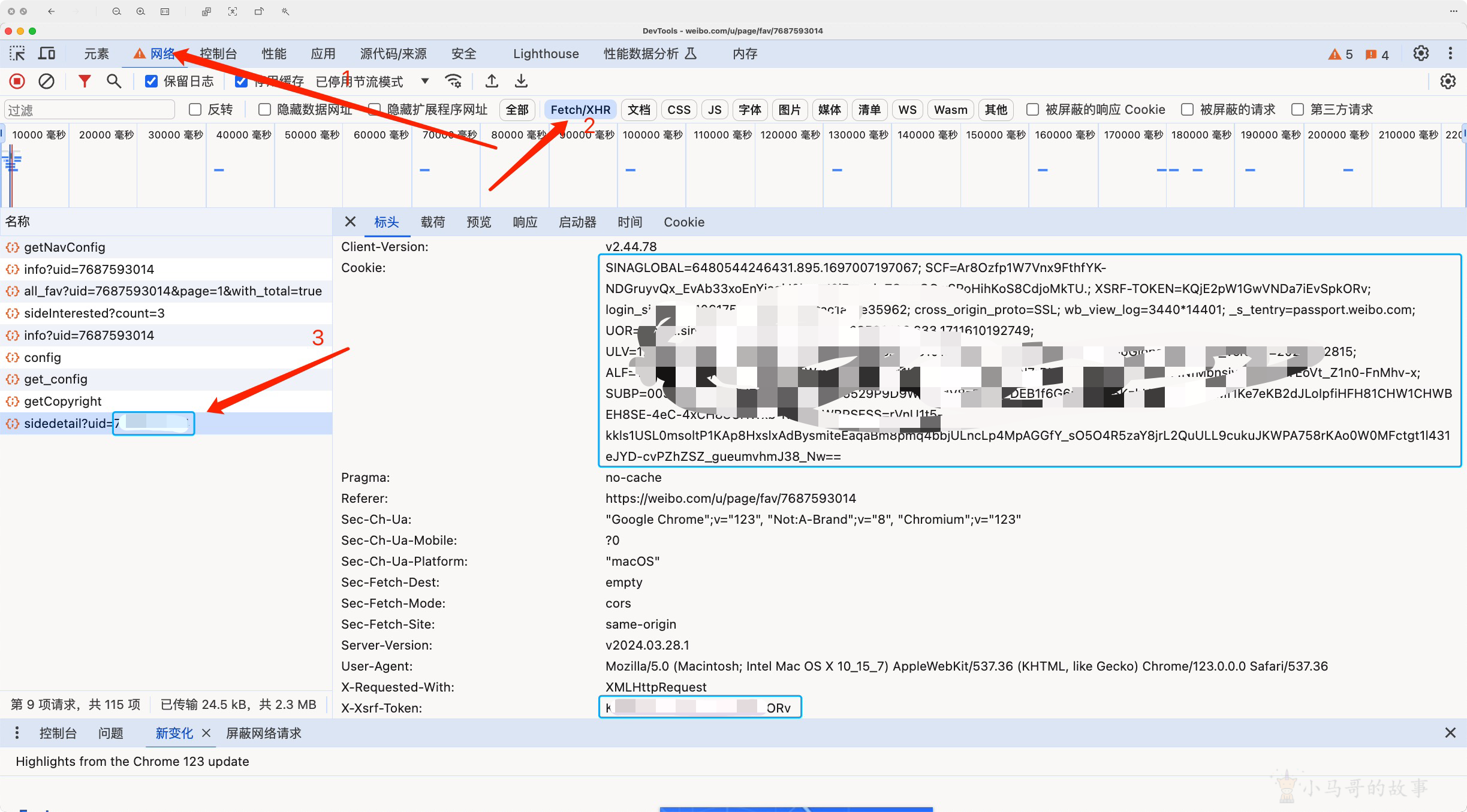Open the 预览 details tab

click(479, 222)
